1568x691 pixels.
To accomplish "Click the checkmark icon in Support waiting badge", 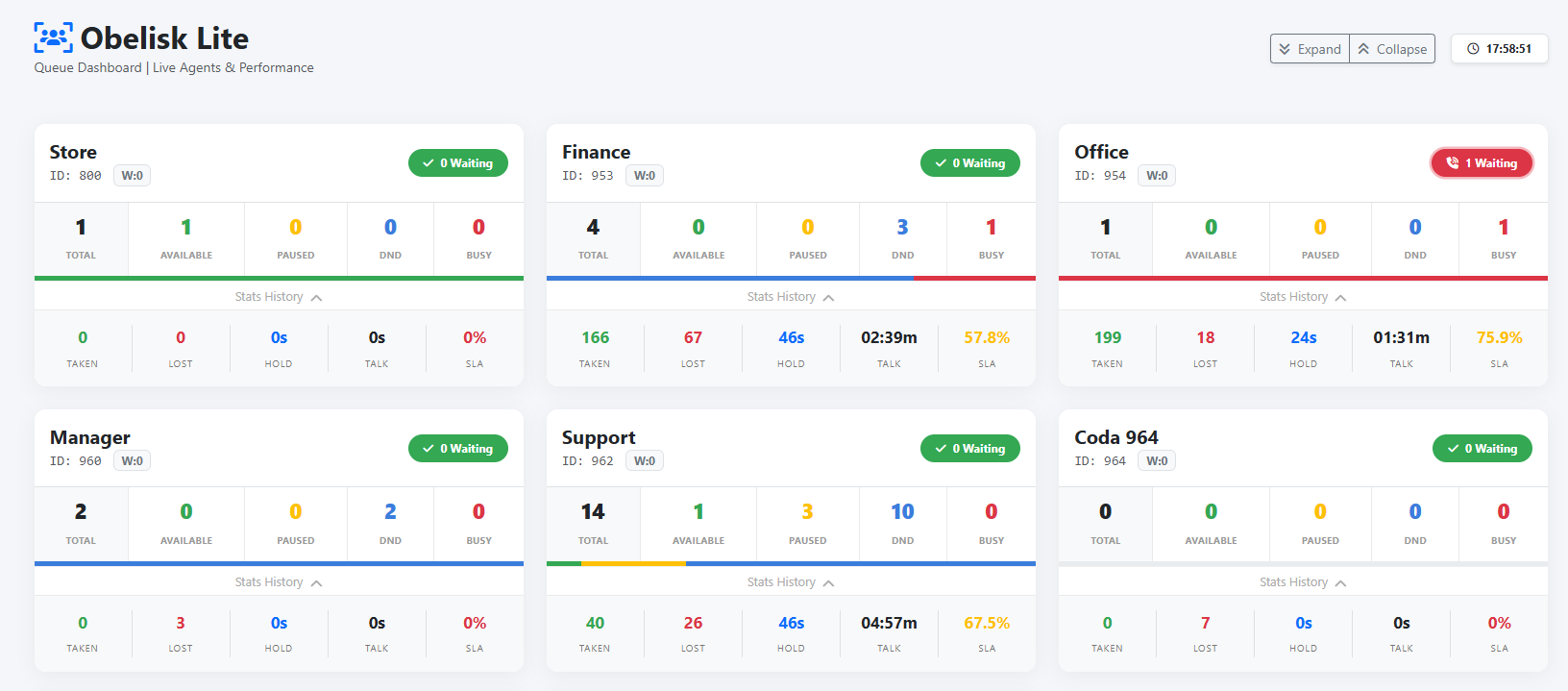I will tap(941, 449).
